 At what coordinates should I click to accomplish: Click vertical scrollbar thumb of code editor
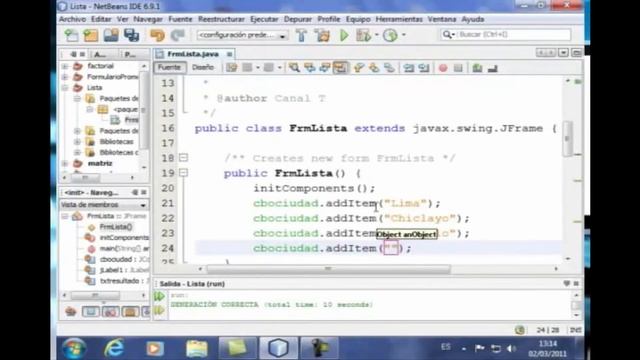coord(567,139)
